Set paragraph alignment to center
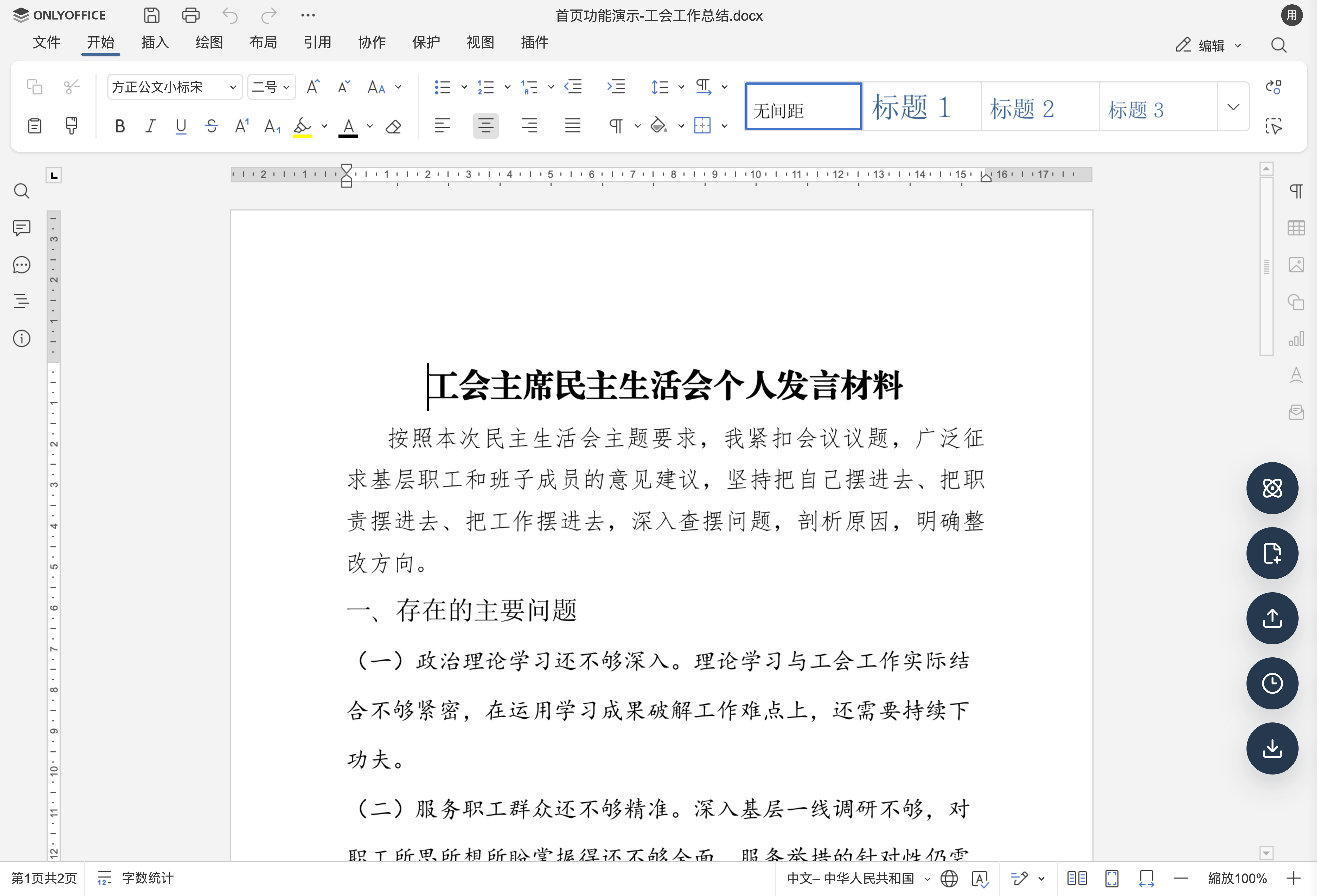This screenshot has height=896, width=1317. tap(486, 126)
